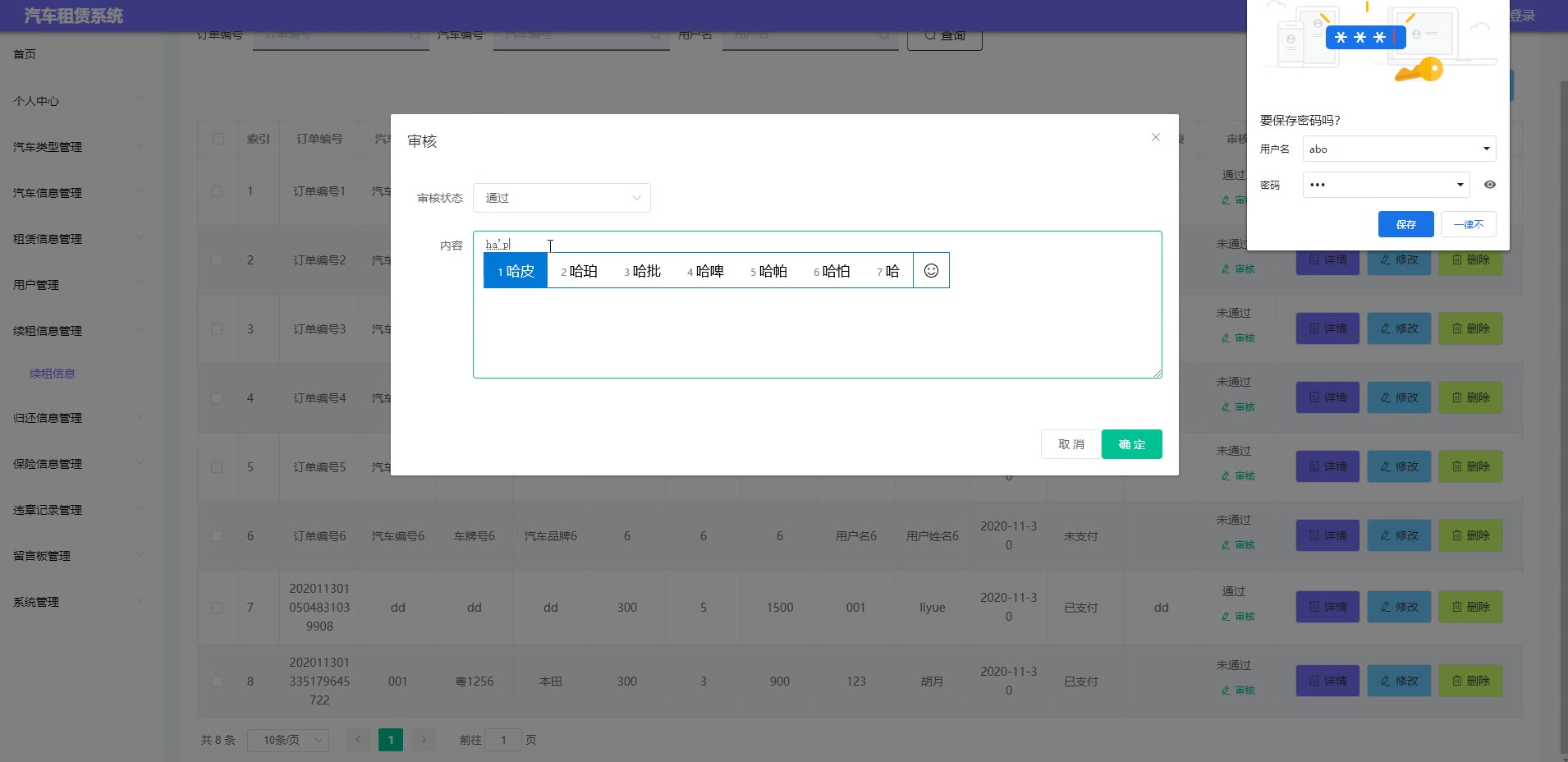Open the 10条/页 page size dropdown
This screenshot has height=762, width=1568.
(287, 740)
